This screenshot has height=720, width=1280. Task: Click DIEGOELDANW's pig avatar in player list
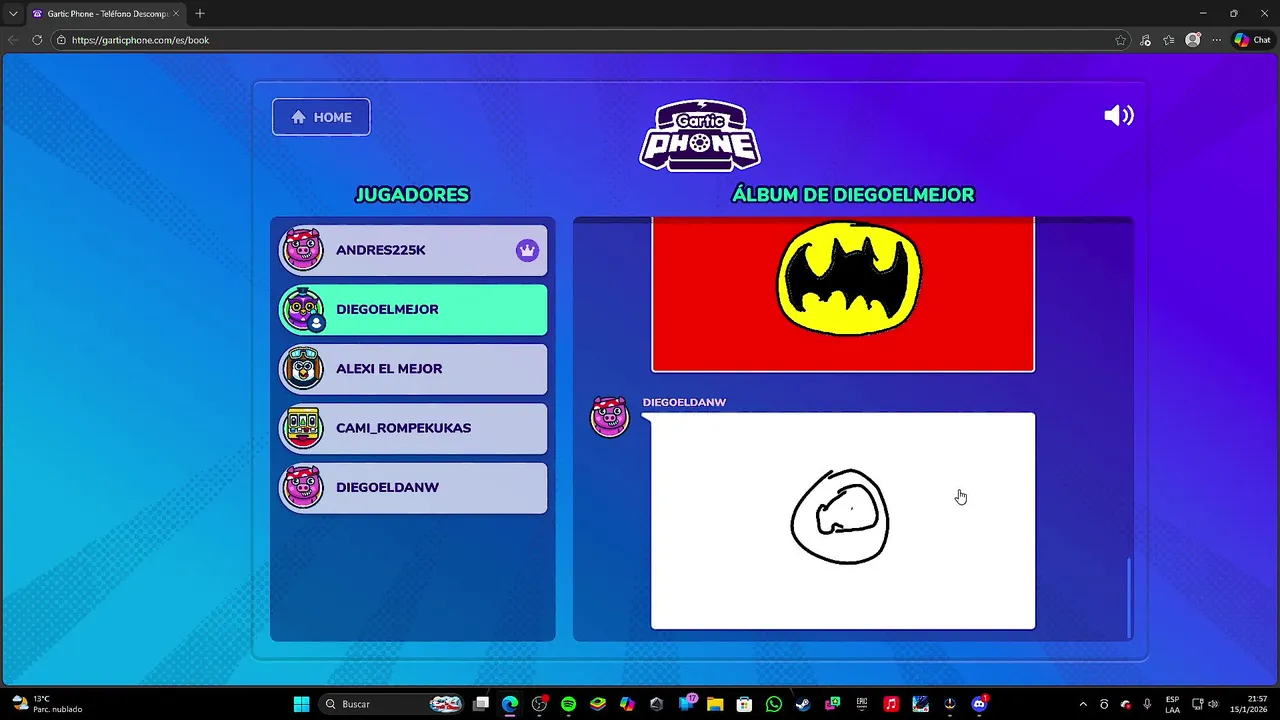point(303,487)
